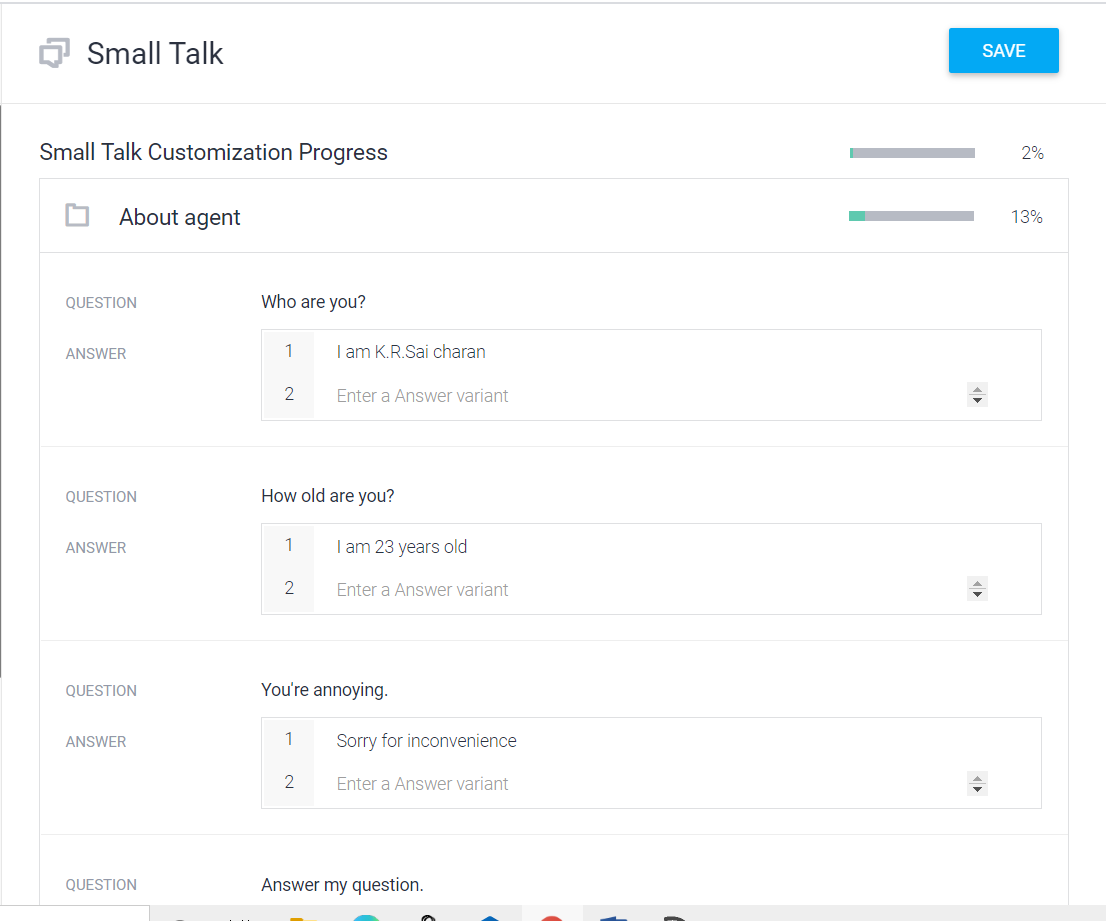Click the stepper arrows beside How old are you answers

[x=977, y=588]
